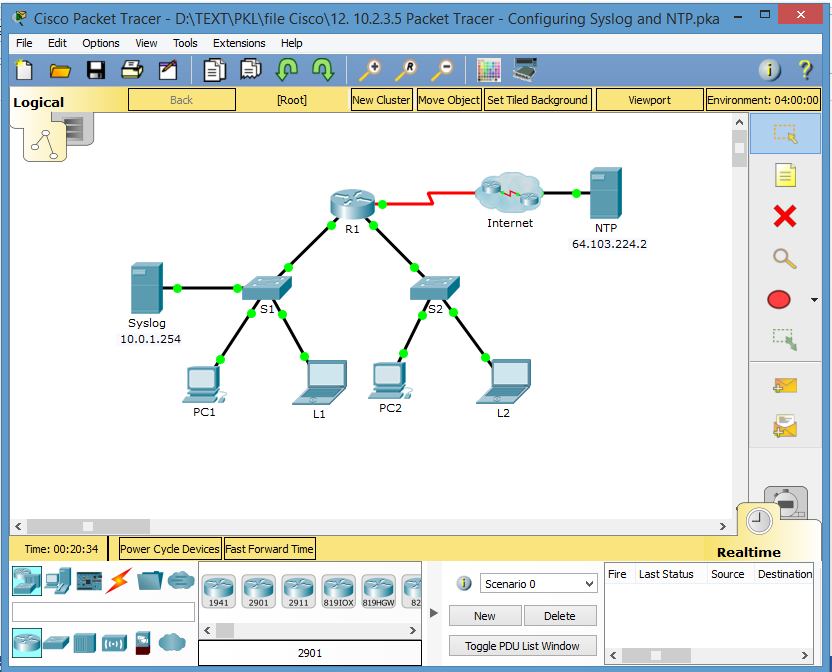Choose the red X Delete tool
This screenshot has width=832, height=672.
785,217
